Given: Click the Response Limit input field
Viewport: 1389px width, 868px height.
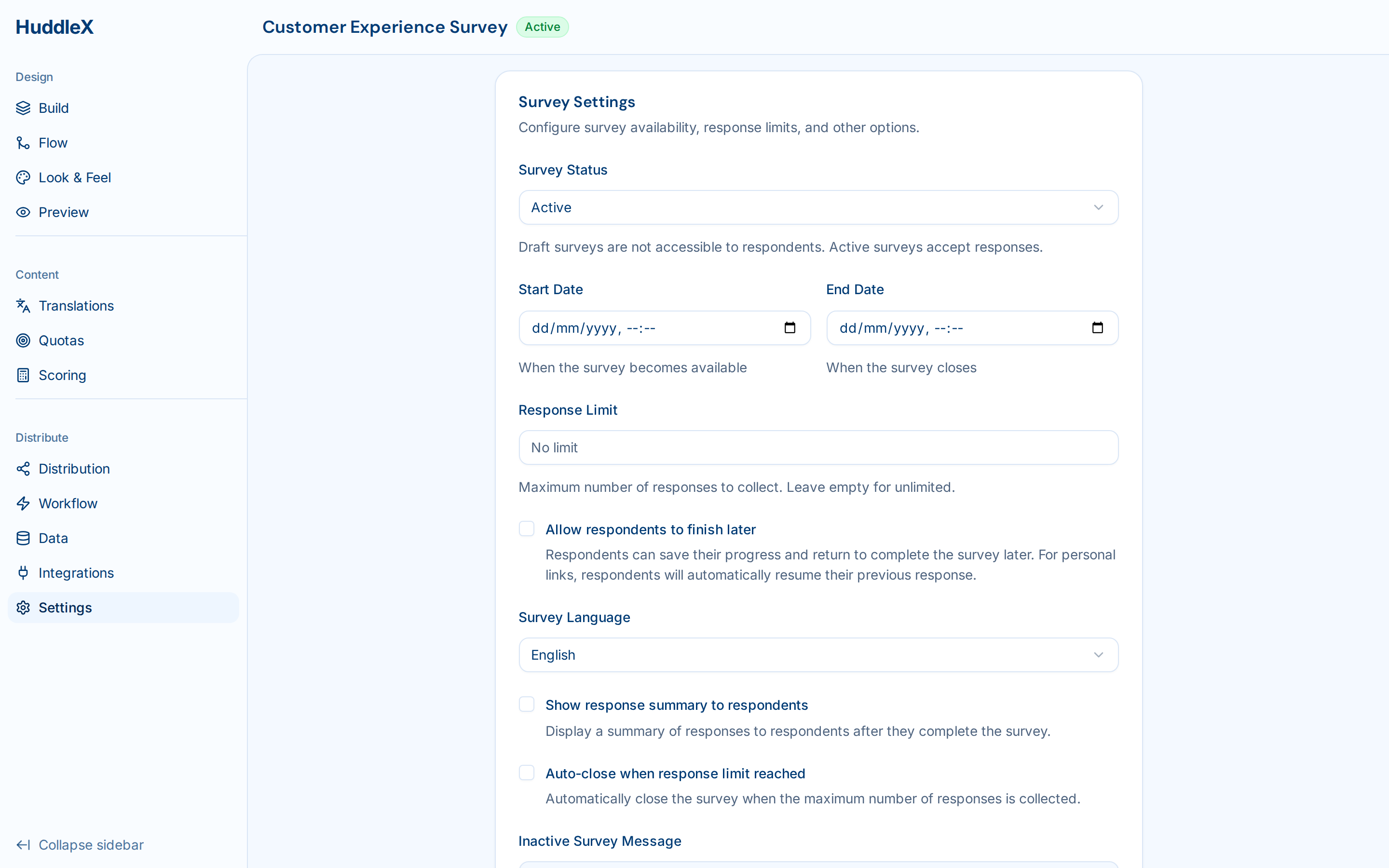Looking at the screenshot, I should click(x=818, y=448).
